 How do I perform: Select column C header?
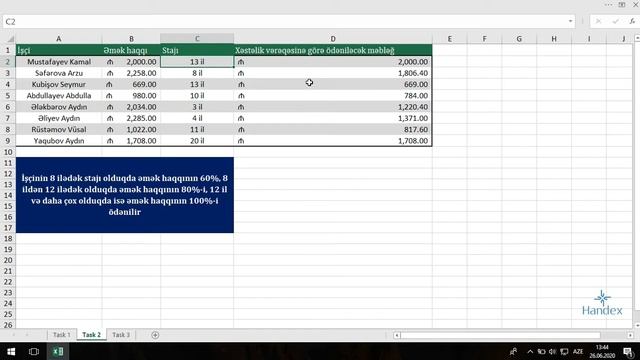(197, 39)
